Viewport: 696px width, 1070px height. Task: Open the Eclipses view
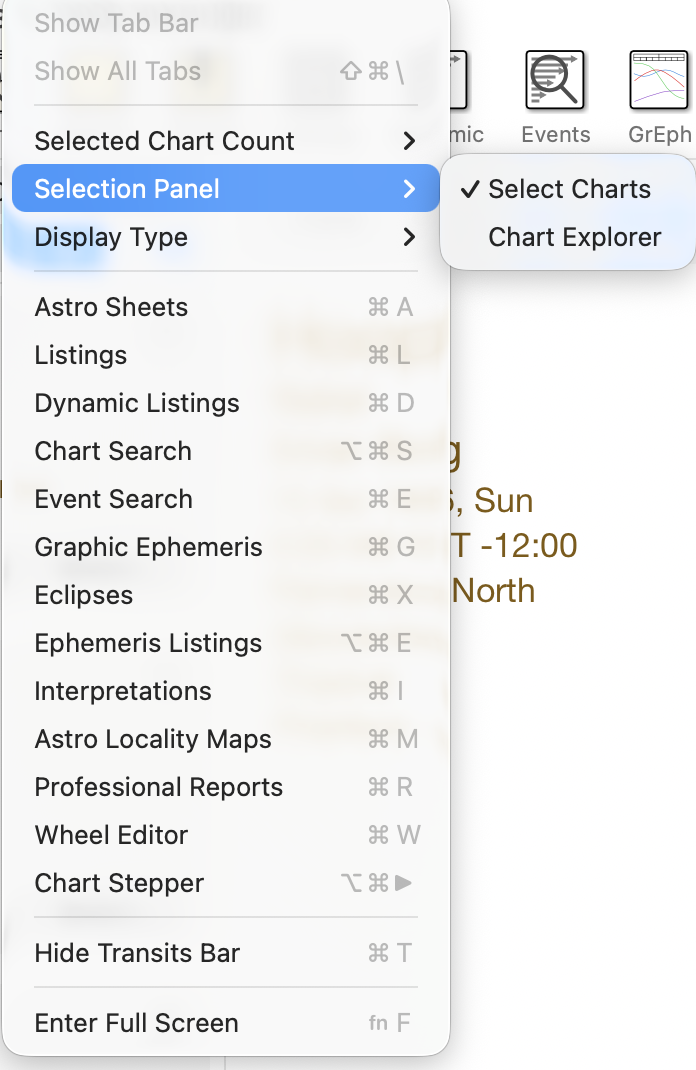83,595
